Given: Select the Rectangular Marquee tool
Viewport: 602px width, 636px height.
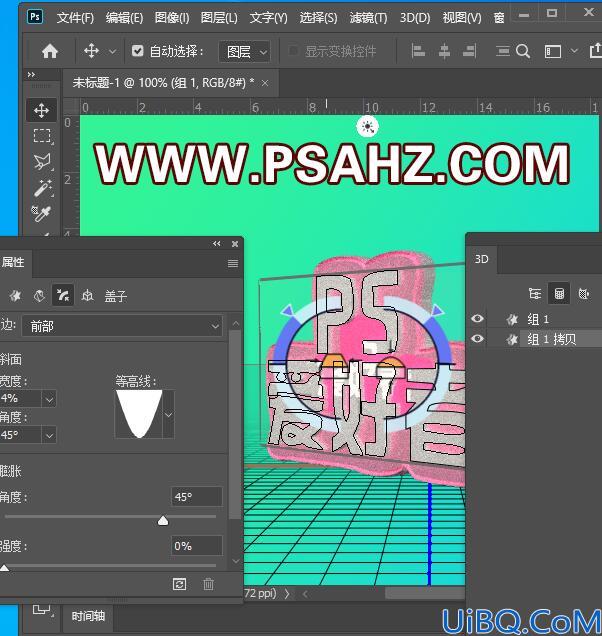Looking at the screenshot, I should click(x=42, y=136).
